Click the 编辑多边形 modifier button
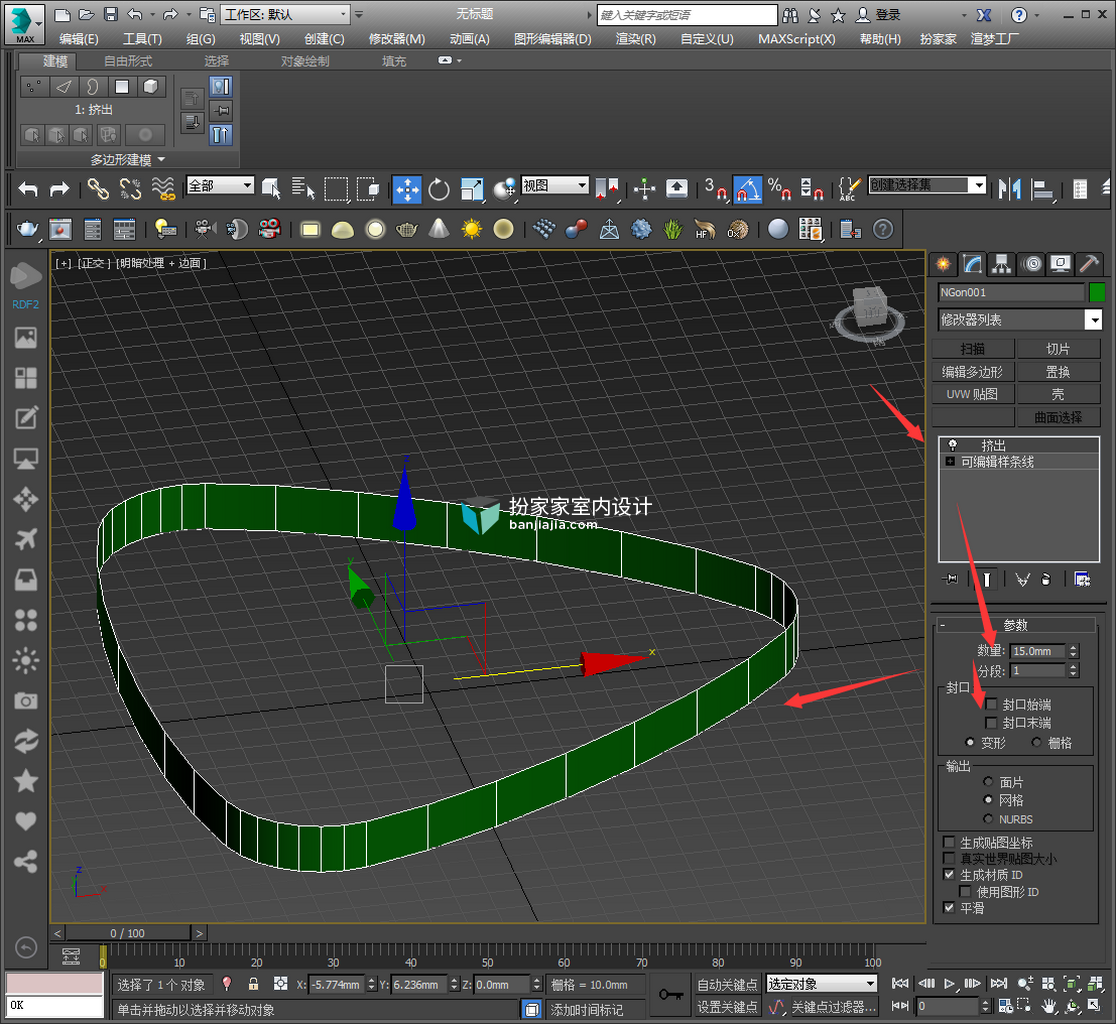1116x1024 pixels. pyautogui.click(x=972, y=372)
